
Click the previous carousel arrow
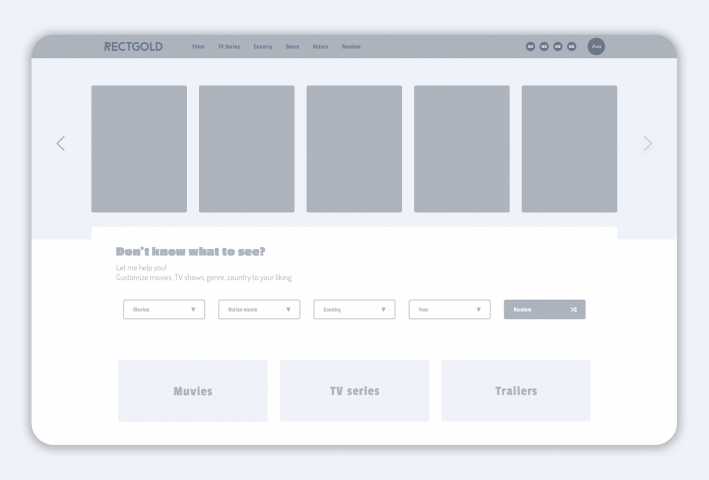(x=61, y=143)
